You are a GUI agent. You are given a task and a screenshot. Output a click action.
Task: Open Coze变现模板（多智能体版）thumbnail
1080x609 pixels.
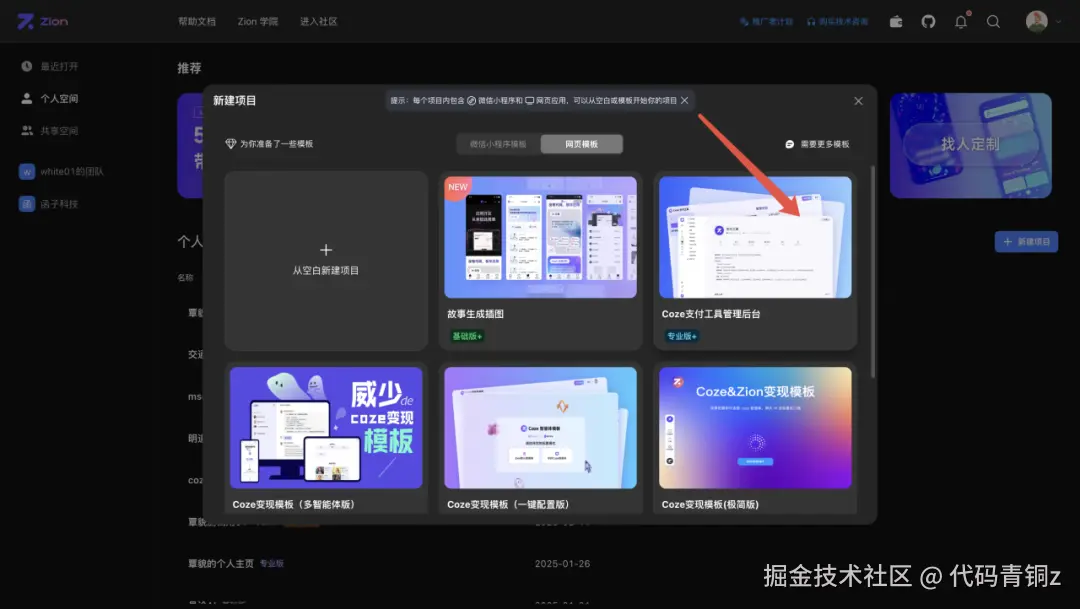[x=326, y=427]
